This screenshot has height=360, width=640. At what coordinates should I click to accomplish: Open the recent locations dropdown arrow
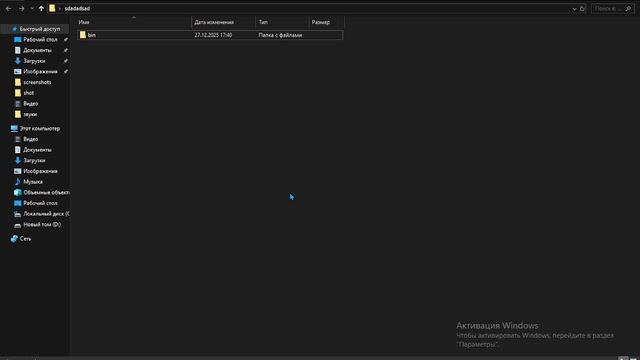(32, 8)
